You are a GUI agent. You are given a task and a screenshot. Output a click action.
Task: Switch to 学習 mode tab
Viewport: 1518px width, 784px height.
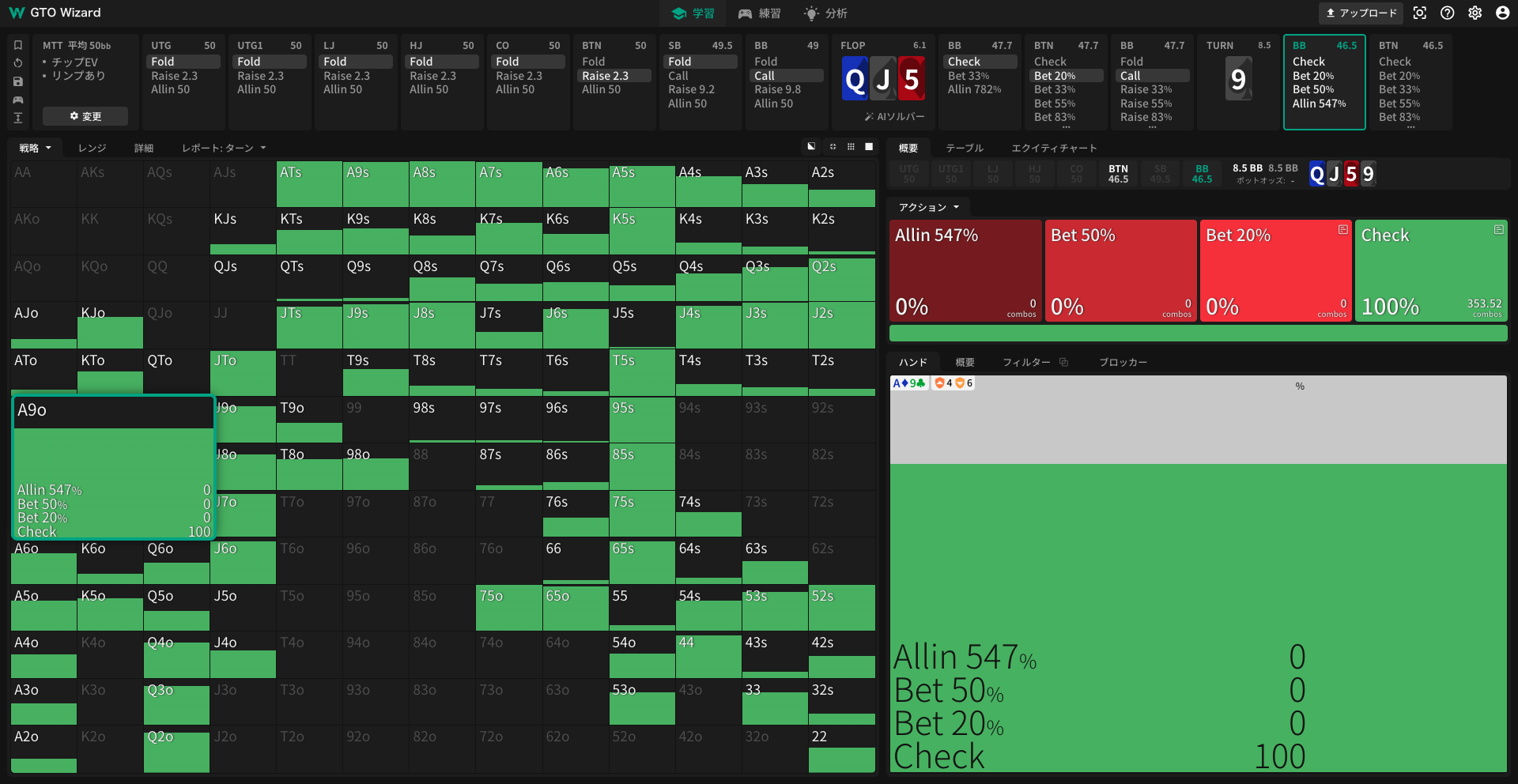click(693, 13)
